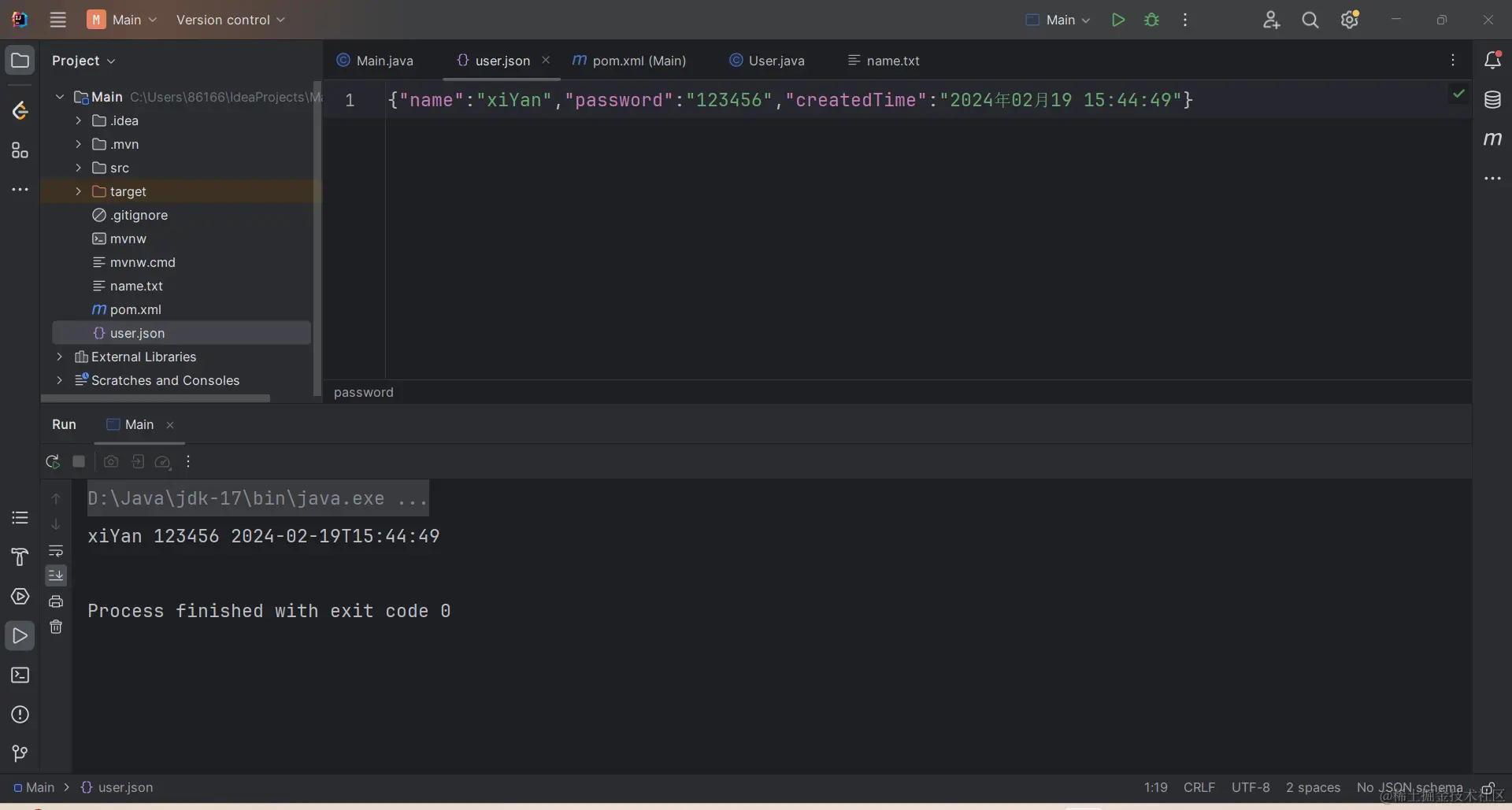This screenshot has width=1512, height=810.
Task: Open the Structure tool window
Action: point(20,150)
